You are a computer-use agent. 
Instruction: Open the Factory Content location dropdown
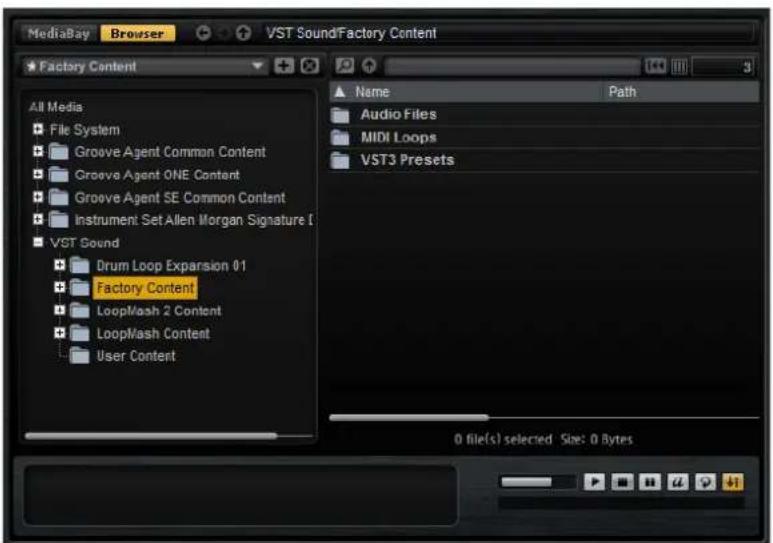pyautogui.click(x=145, y=66)
